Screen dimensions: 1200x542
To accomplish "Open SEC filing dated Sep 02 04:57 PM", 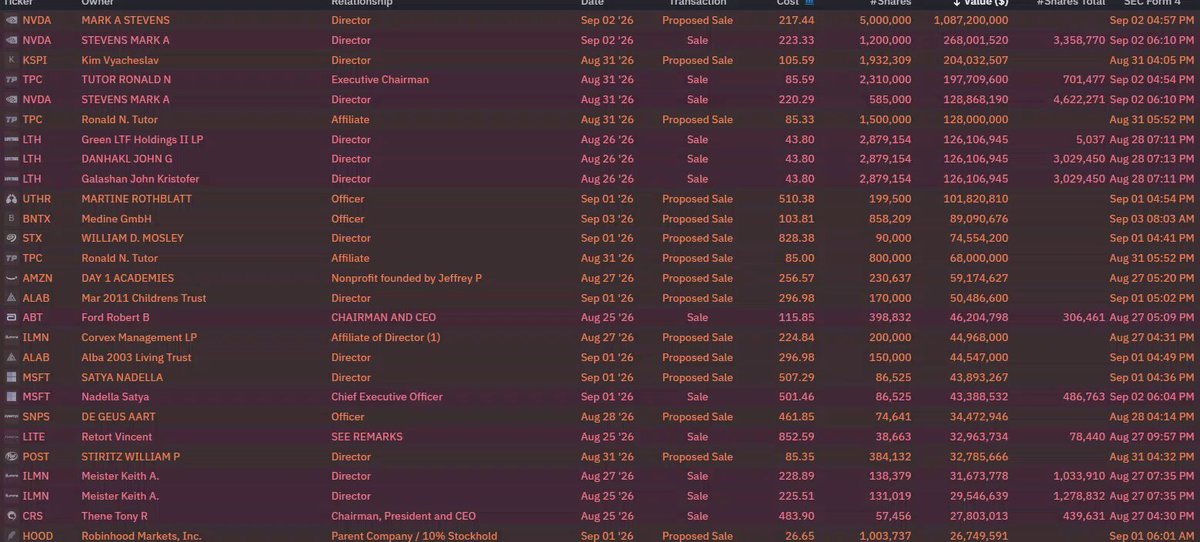I will (1152, 21).
